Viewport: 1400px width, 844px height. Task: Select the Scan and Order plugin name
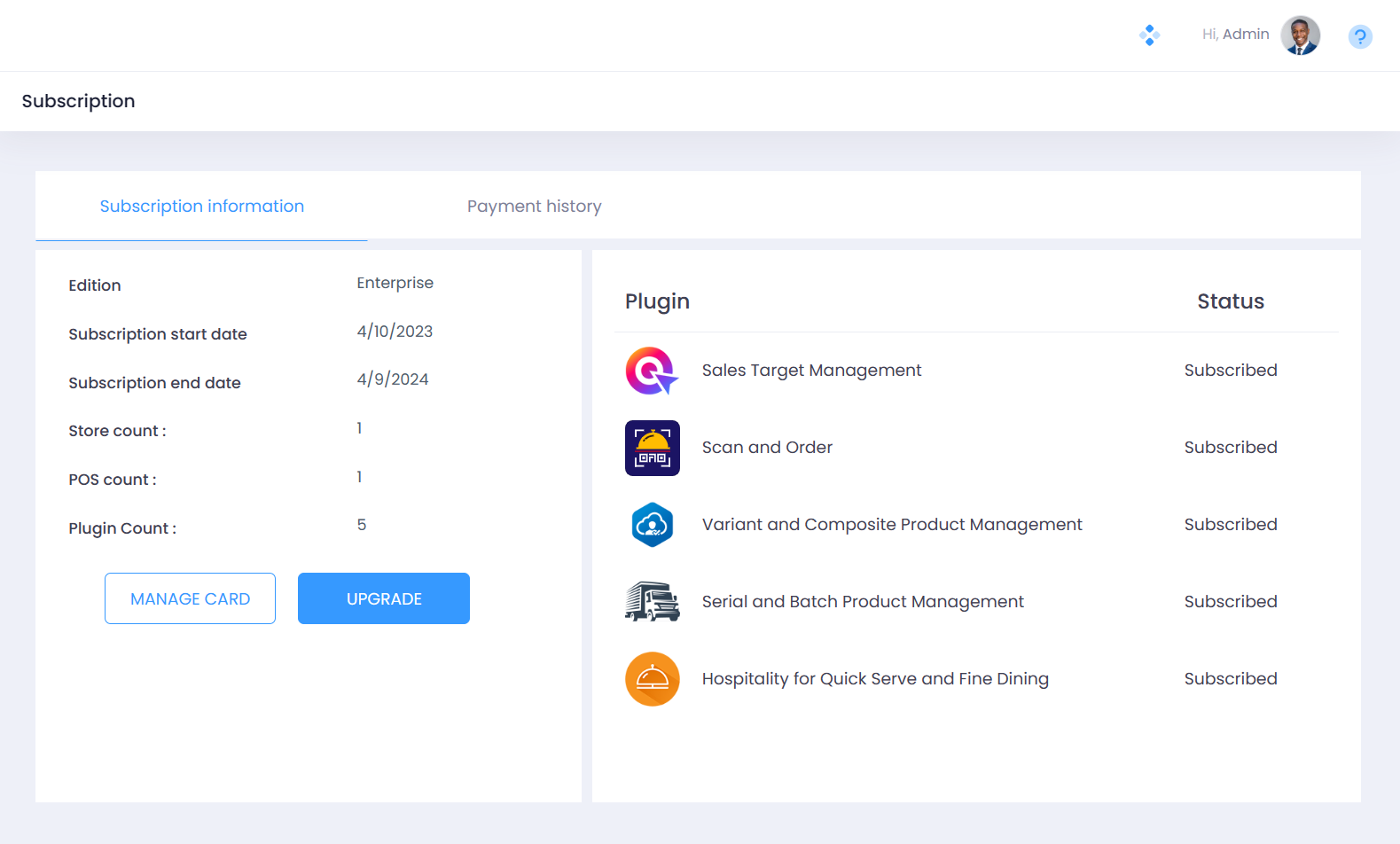[767, 448]
